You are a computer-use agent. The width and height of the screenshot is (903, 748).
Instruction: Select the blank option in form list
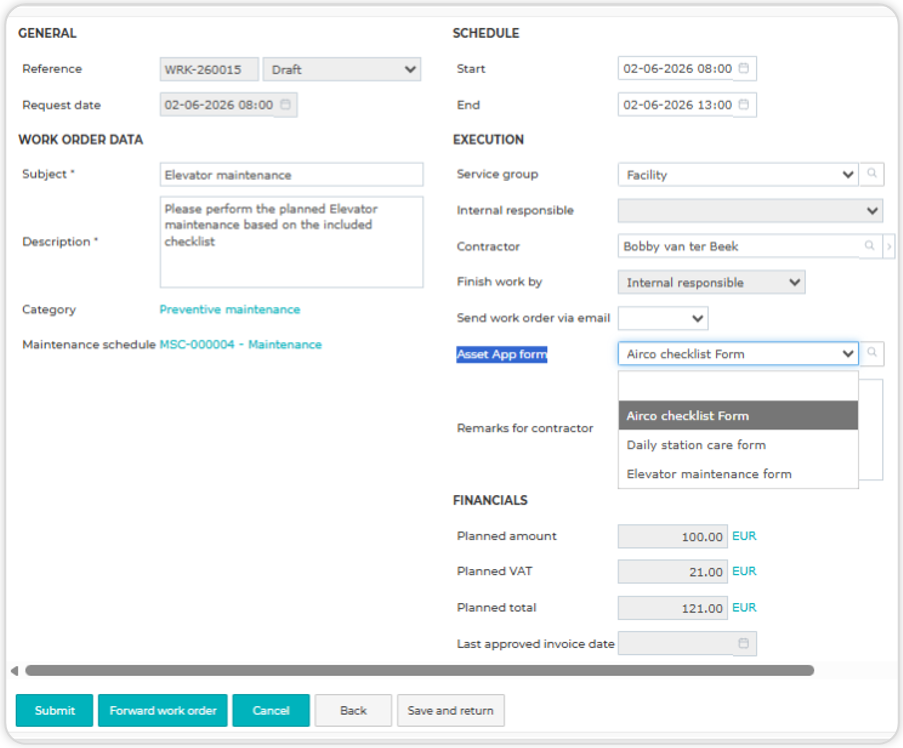coord(738,386)
